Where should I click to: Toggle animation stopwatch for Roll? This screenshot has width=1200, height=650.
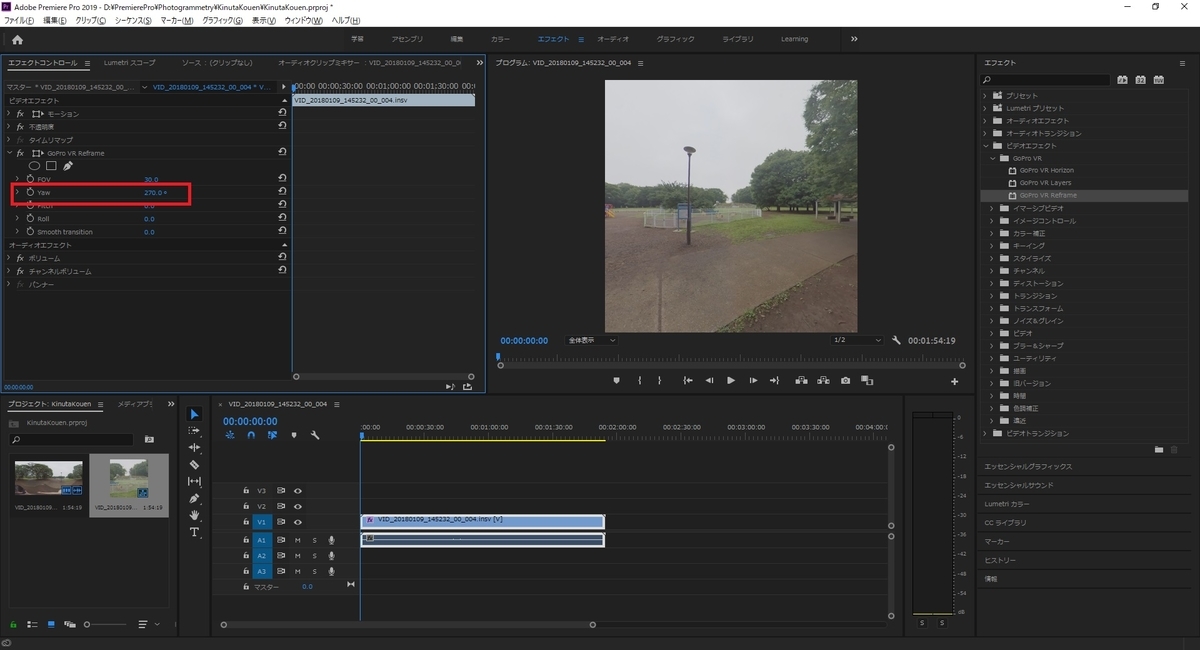tap(30, 218)
